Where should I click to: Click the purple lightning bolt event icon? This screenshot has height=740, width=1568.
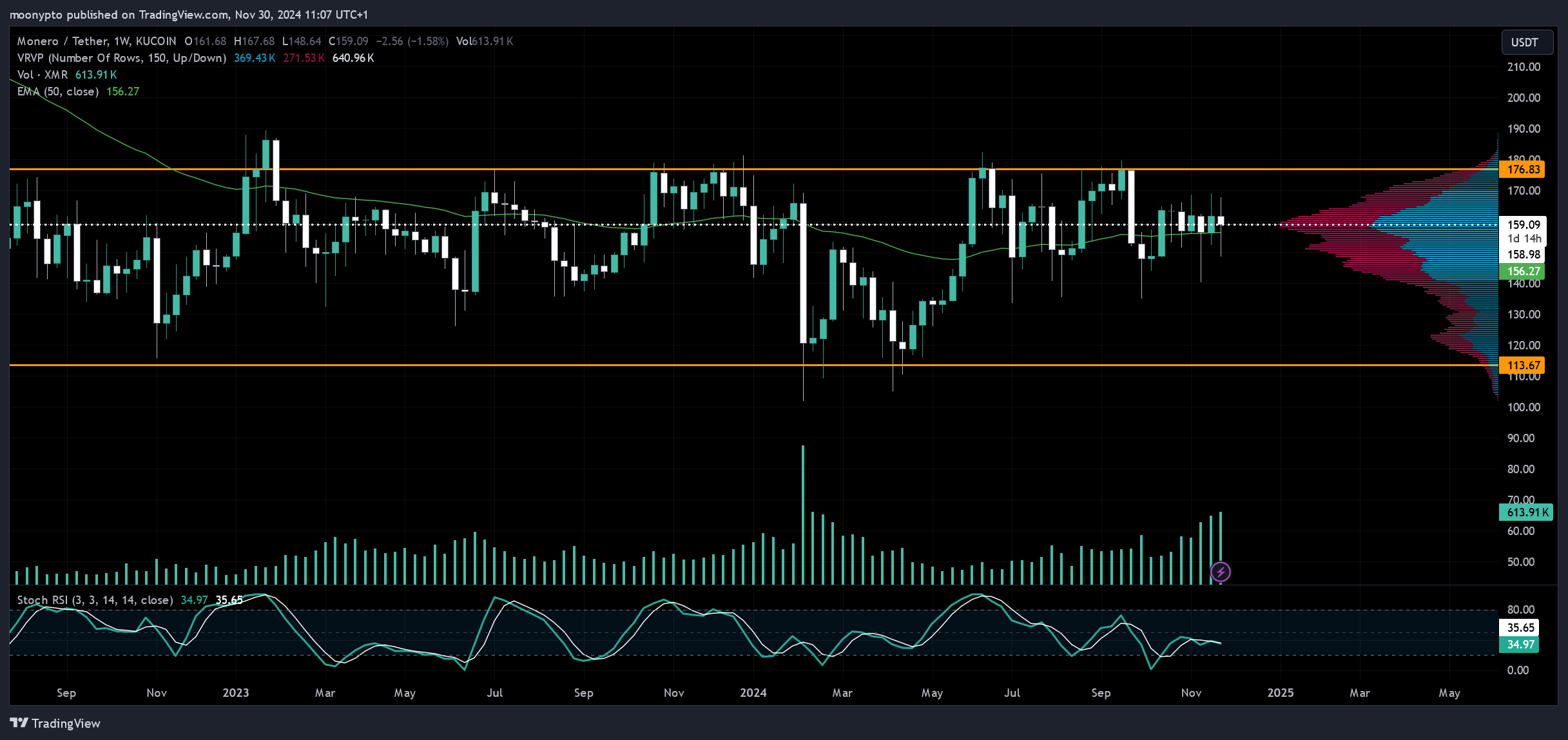click(1220, 572)
